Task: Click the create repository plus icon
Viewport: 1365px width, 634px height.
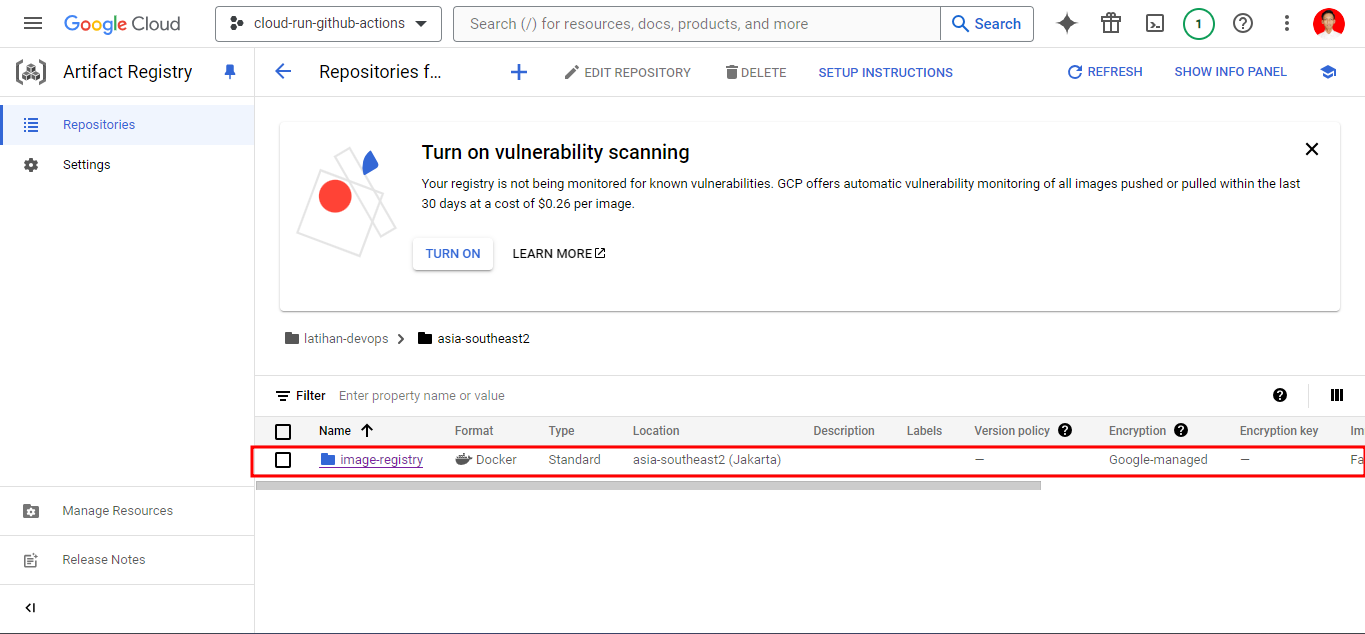Action: [x=518, y=72]
